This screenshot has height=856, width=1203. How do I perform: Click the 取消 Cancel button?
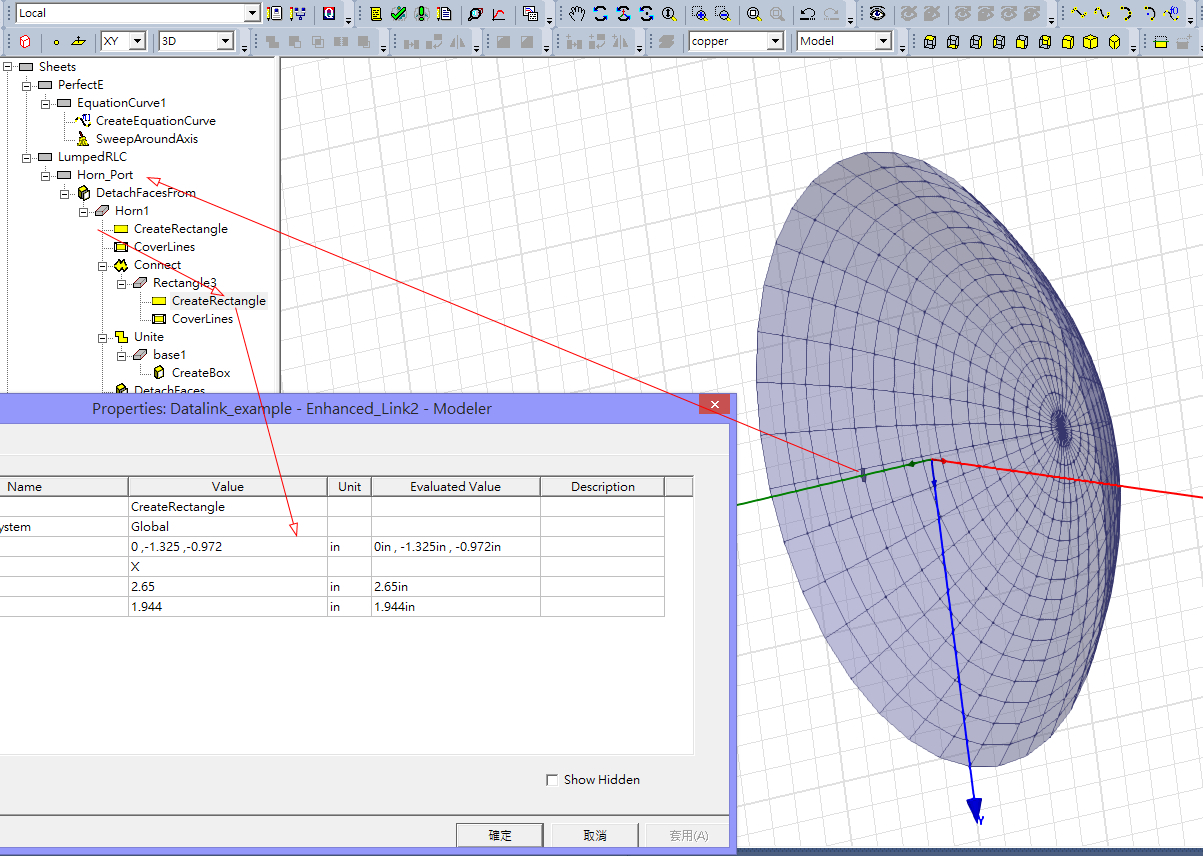pyautogui.click(x=595, y=835)
